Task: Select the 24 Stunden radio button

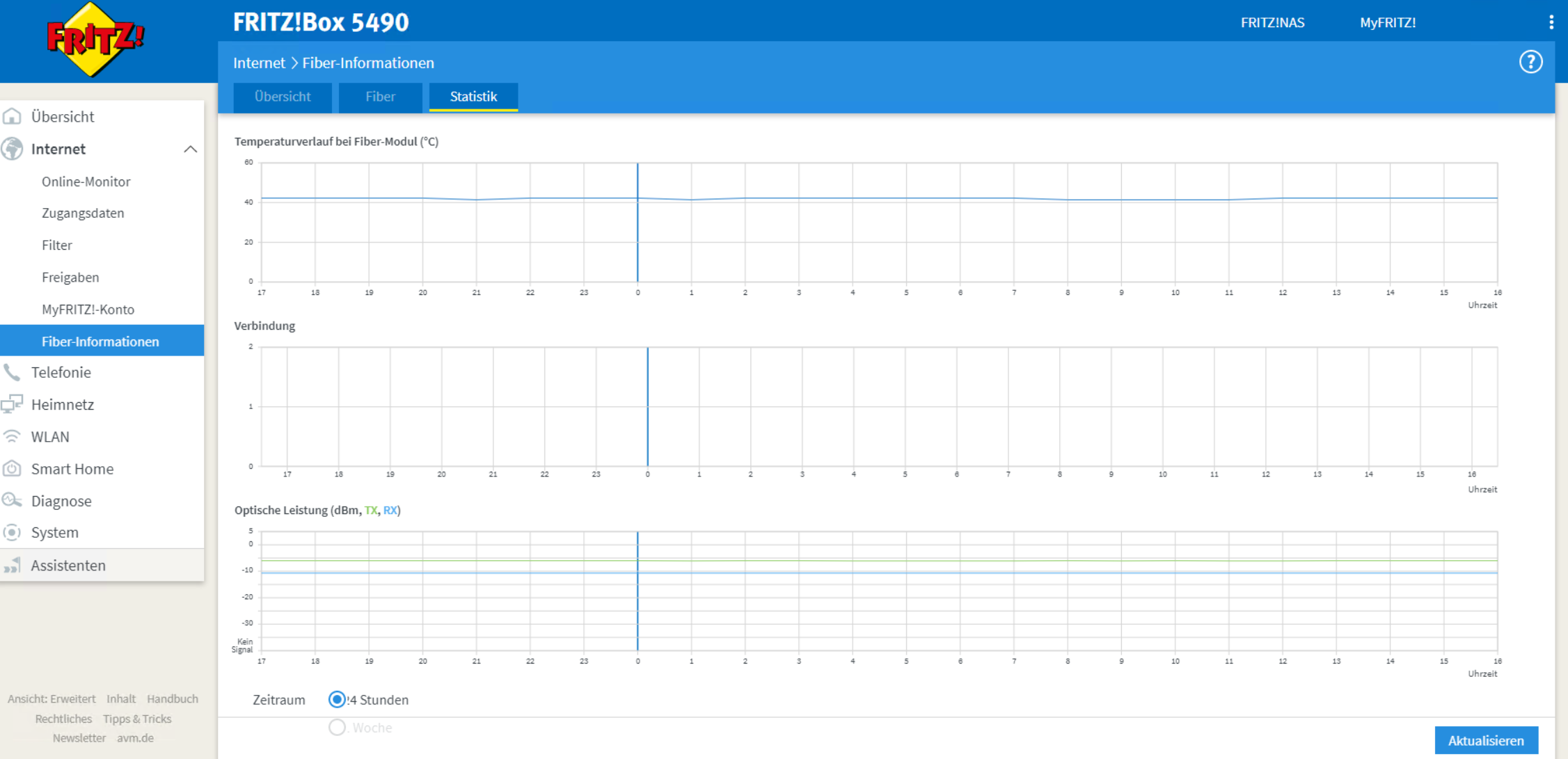Action: tap(337, 699)
